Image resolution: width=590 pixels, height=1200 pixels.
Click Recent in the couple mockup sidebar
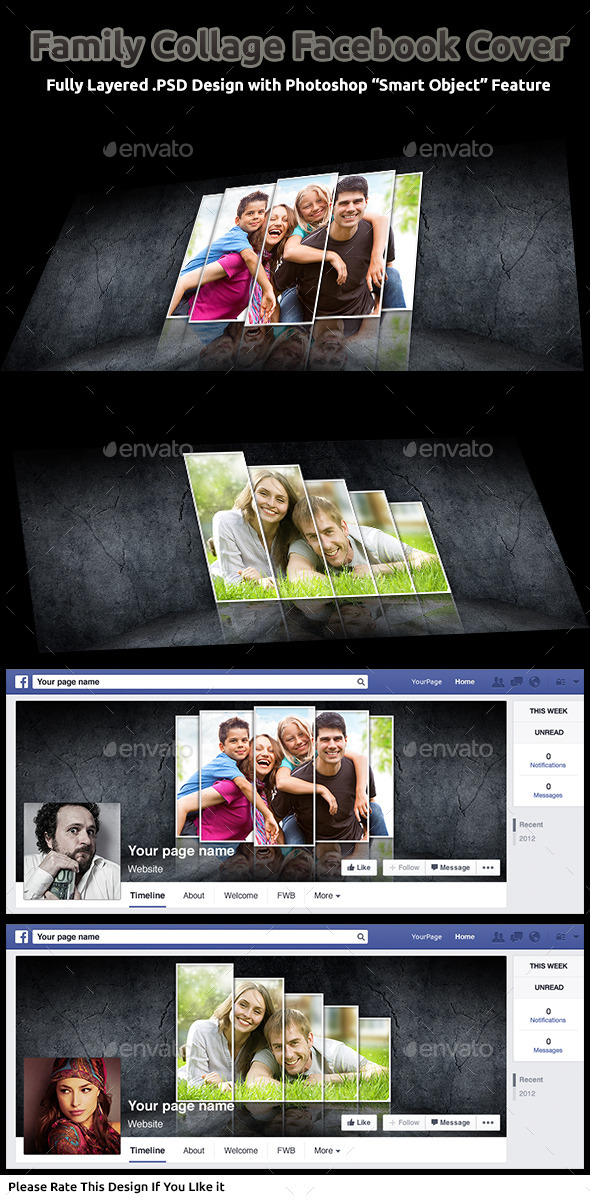pyautogui.click(x=531, y=1080)
